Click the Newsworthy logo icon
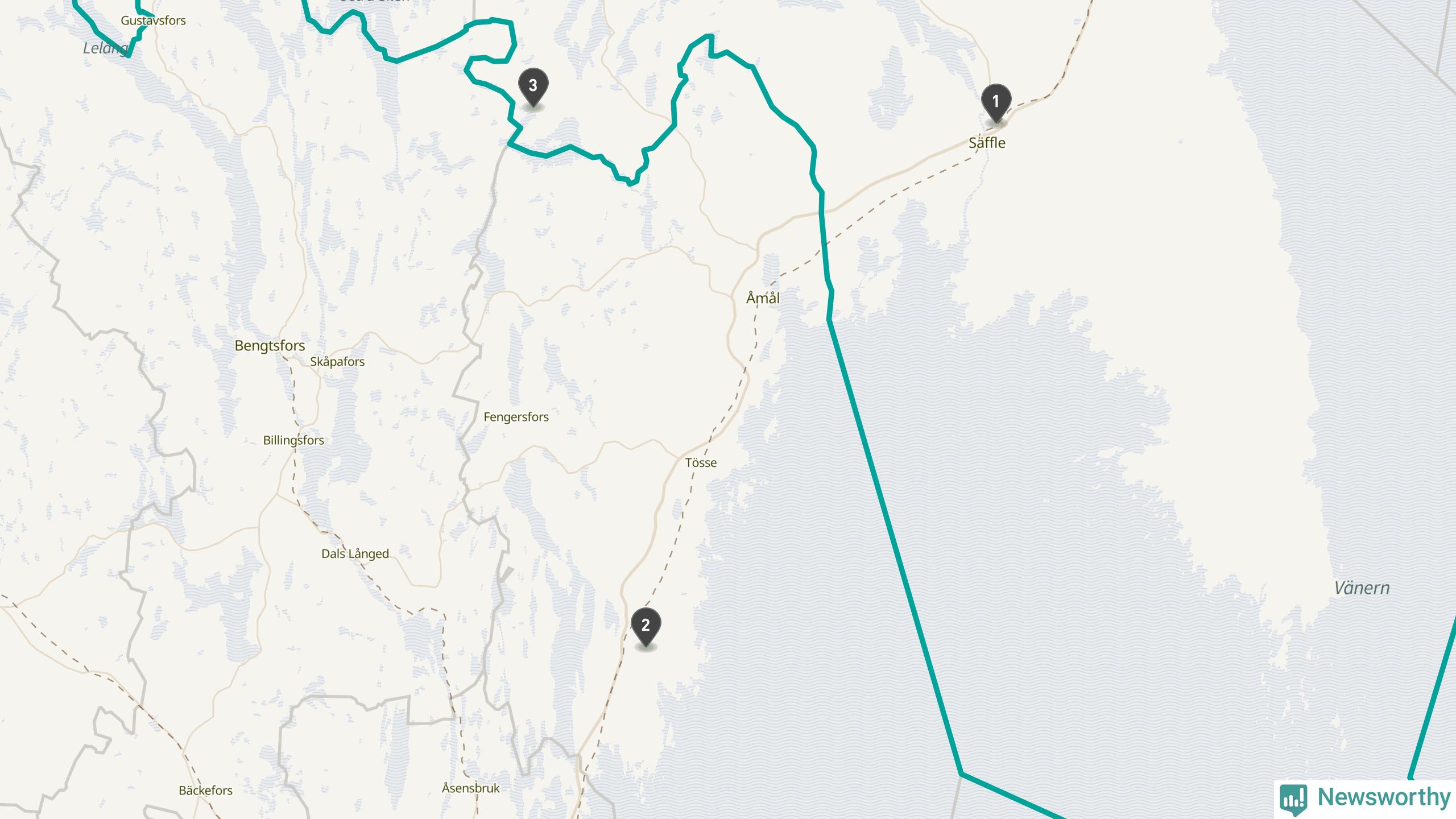Viewport: 1456px width, 819px height. [x=1293, y=799]
